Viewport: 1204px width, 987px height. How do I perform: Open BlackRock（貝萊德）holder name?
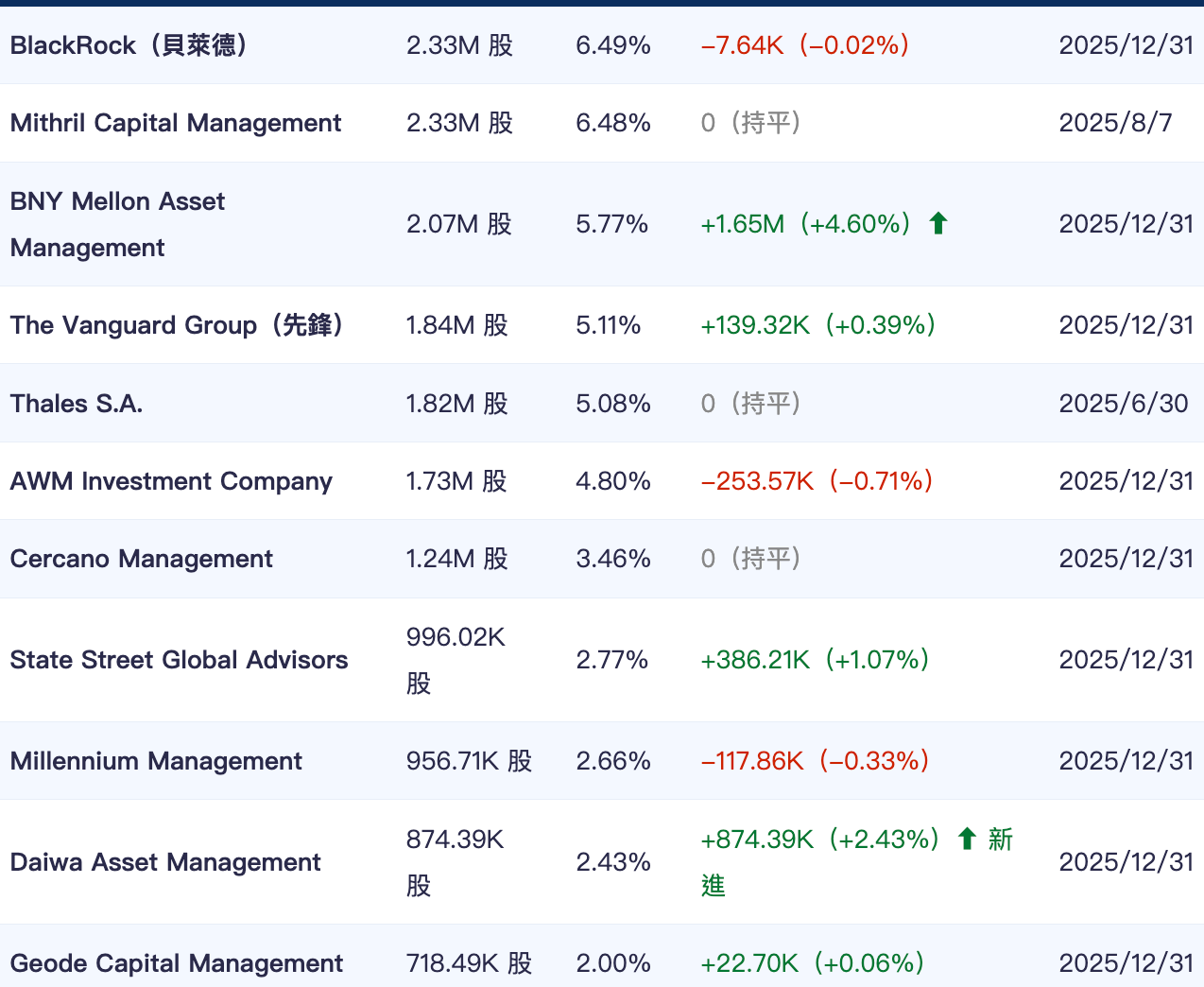click(x=131, y=44)
